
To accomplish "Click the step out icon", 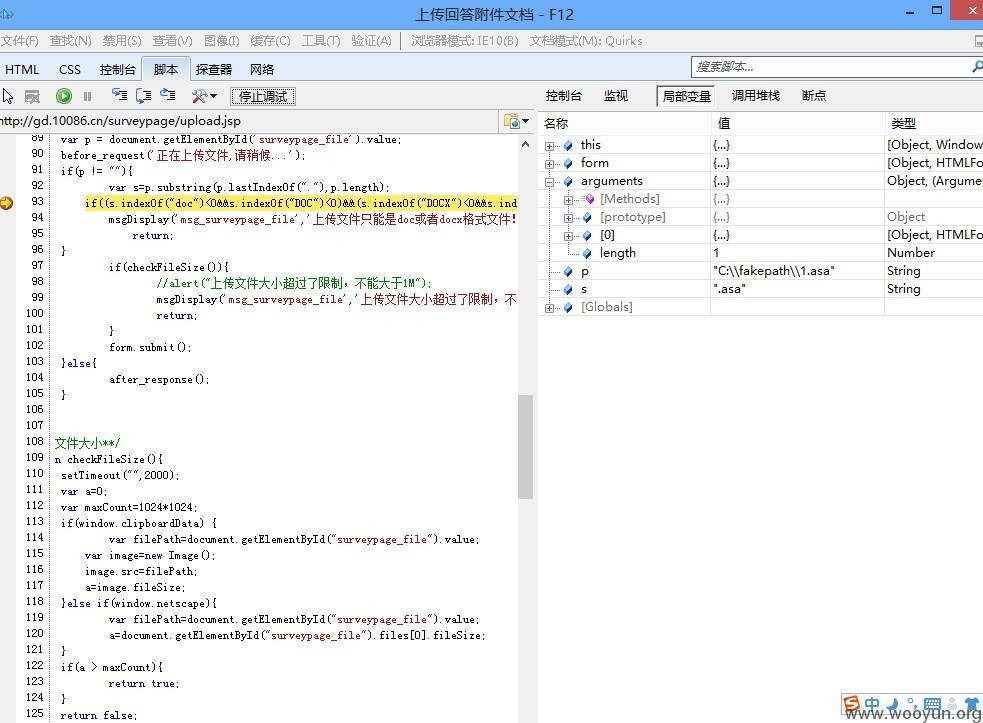I will pyautogui.click(x=167, y=95).
